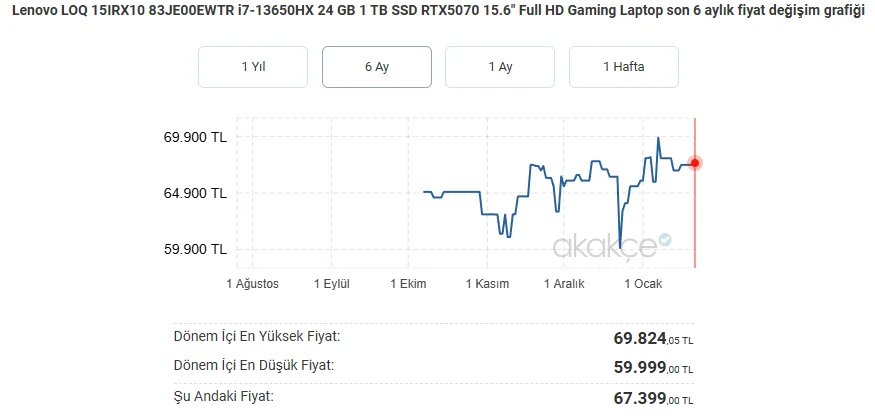
Task: Click the red current-price dot on chart
Action: point(695,163)
